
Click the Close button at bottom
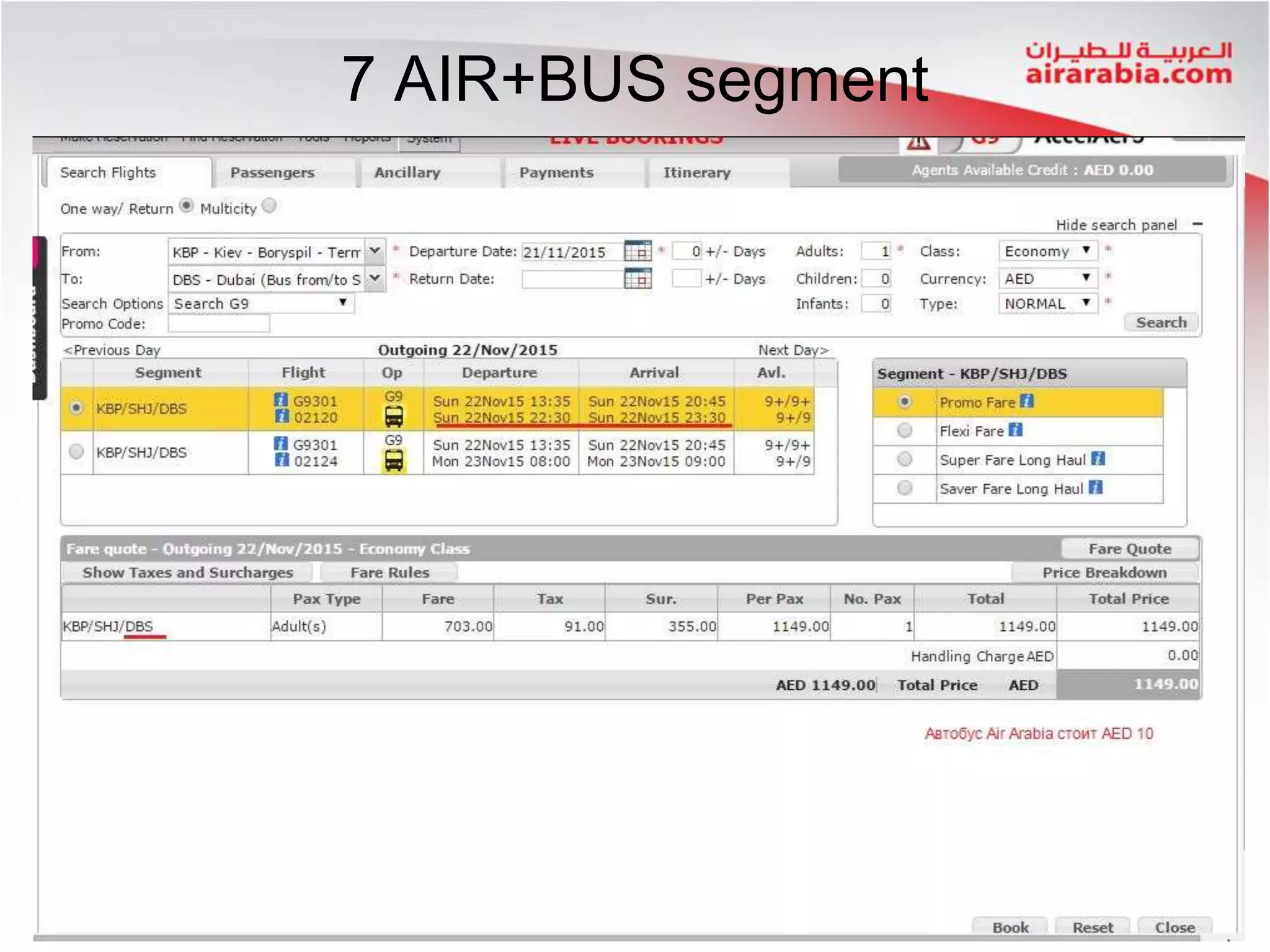[x=1175, y=927]
